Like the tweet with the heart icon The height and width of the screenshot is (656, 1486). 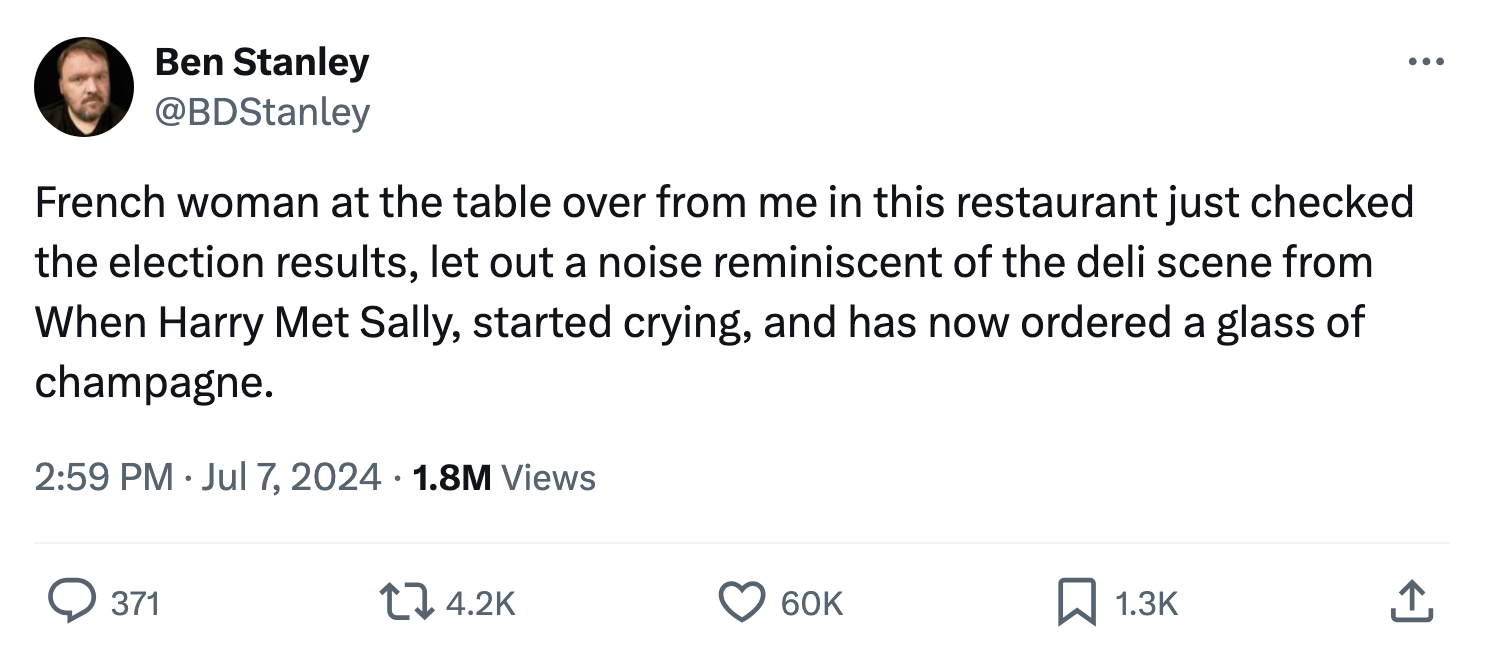(x=742, y=602)
